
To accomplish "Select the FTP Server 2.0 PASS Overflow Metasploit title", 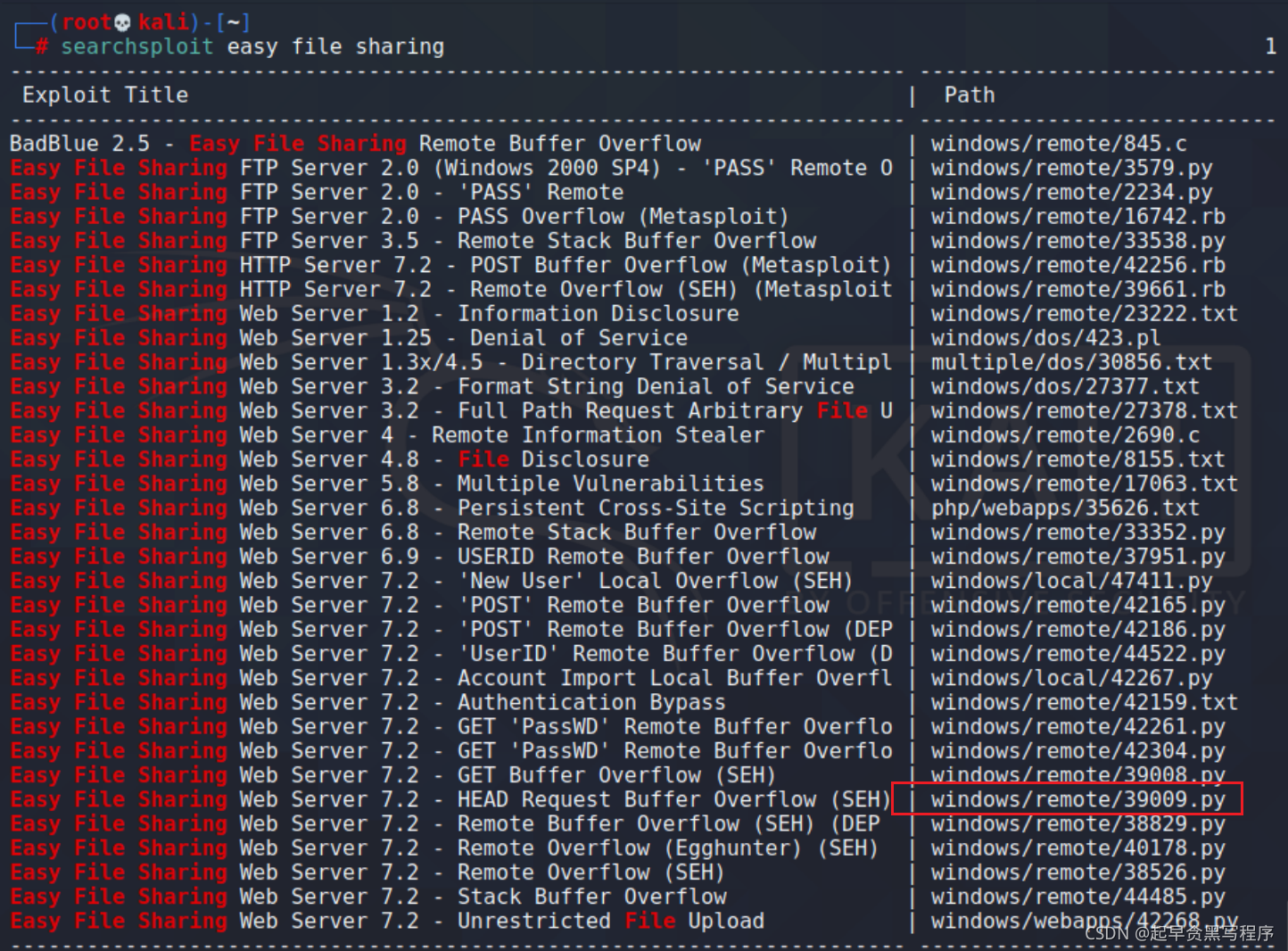I will [x=400, y=216].
